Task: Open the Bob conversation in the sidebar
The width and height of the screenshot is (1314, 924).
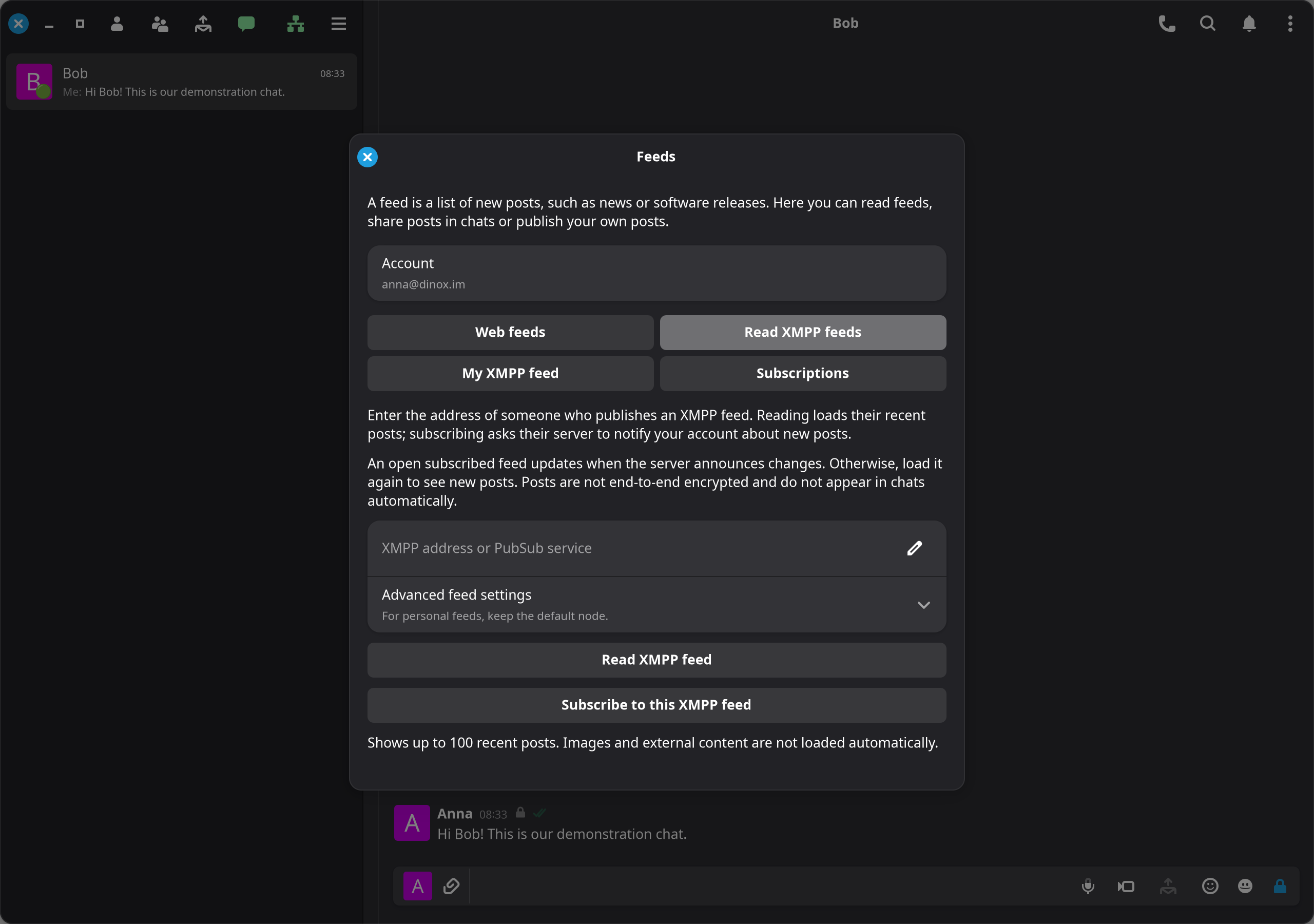Action: click(x=181, y=82)
